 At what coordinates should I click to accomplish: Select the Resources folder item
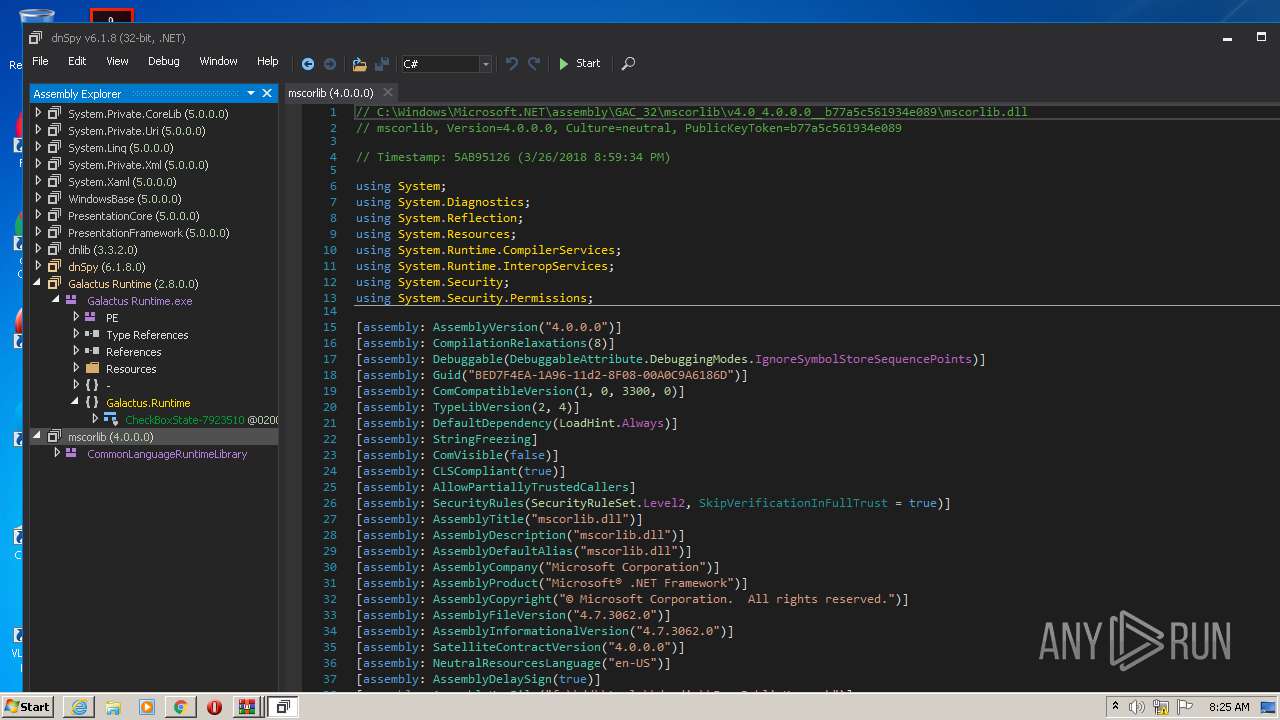tap(131, 369)
